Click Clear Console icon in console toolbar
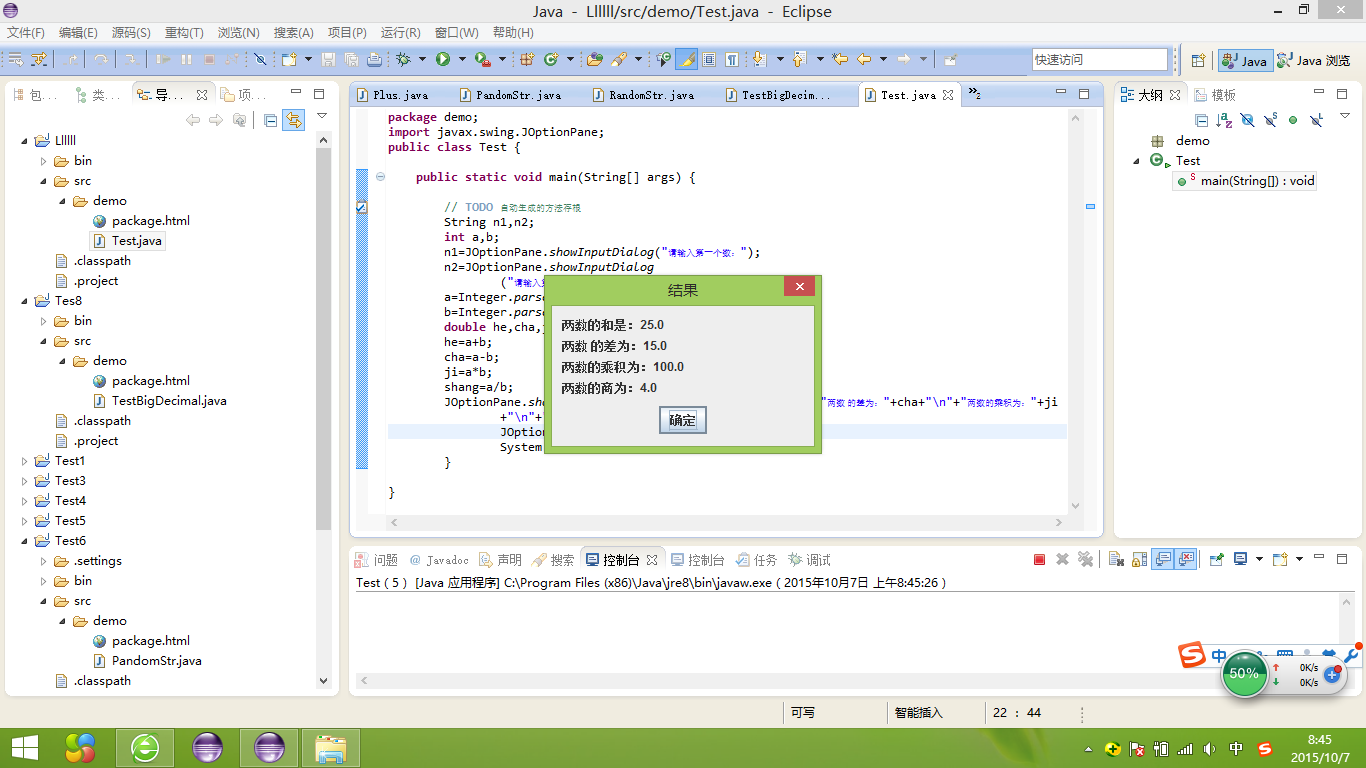 point(1115,560)
